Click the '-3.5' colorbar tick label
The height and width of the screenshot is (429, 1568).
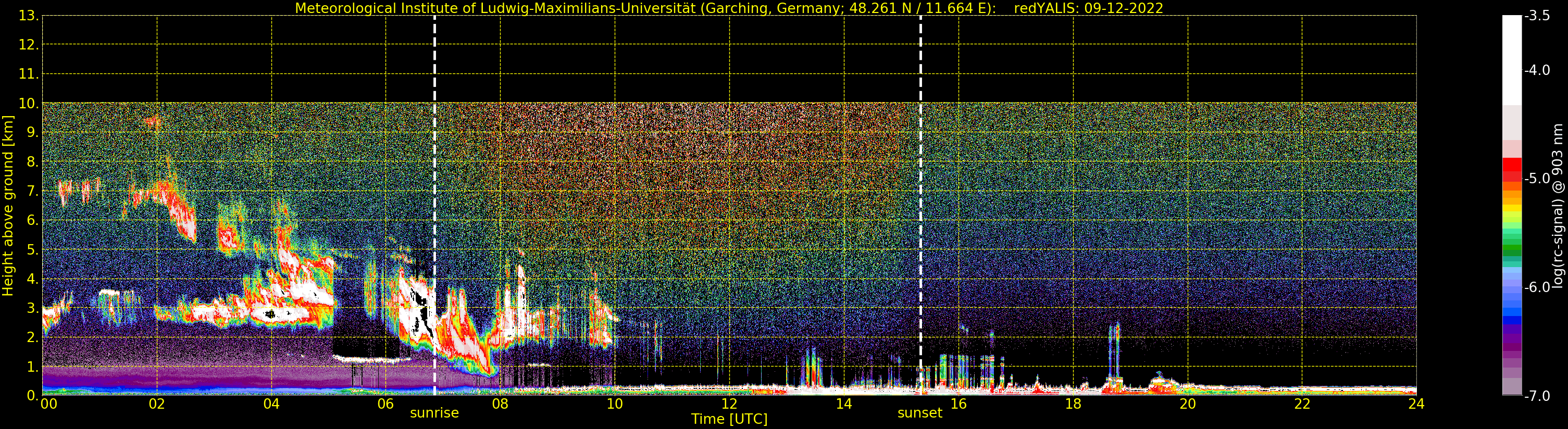[x=1537, y=16]
